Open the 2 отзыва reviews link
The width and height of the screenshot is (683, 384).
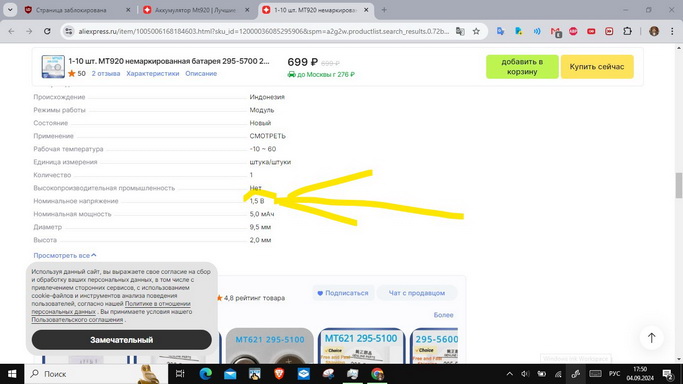pyautogui.click(x=105, y=74)
